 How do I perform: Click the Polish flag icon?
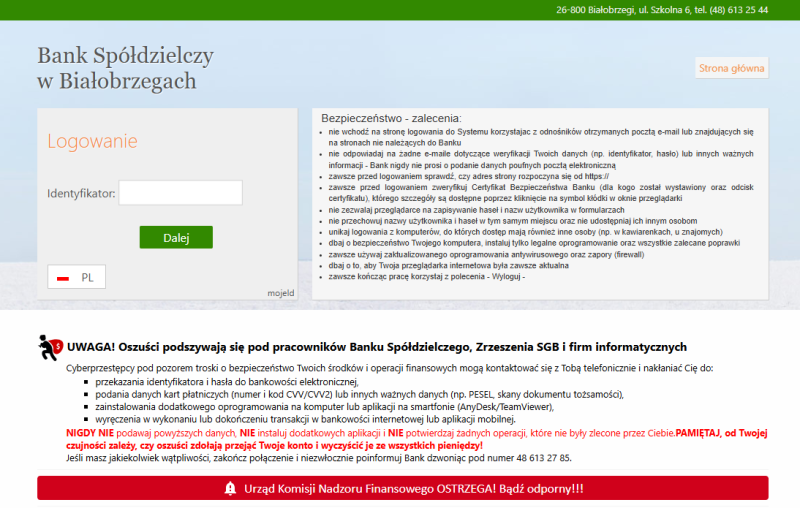click(x=63, y=278)
